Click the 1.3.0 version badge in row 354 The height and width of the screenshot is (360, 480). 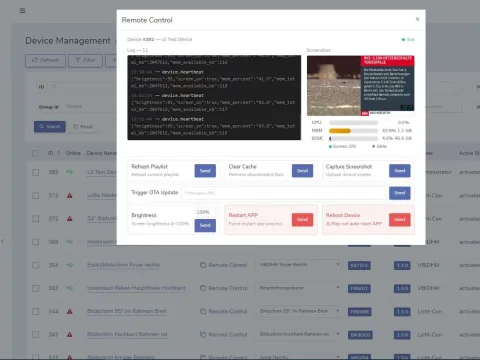coord(402,265)
